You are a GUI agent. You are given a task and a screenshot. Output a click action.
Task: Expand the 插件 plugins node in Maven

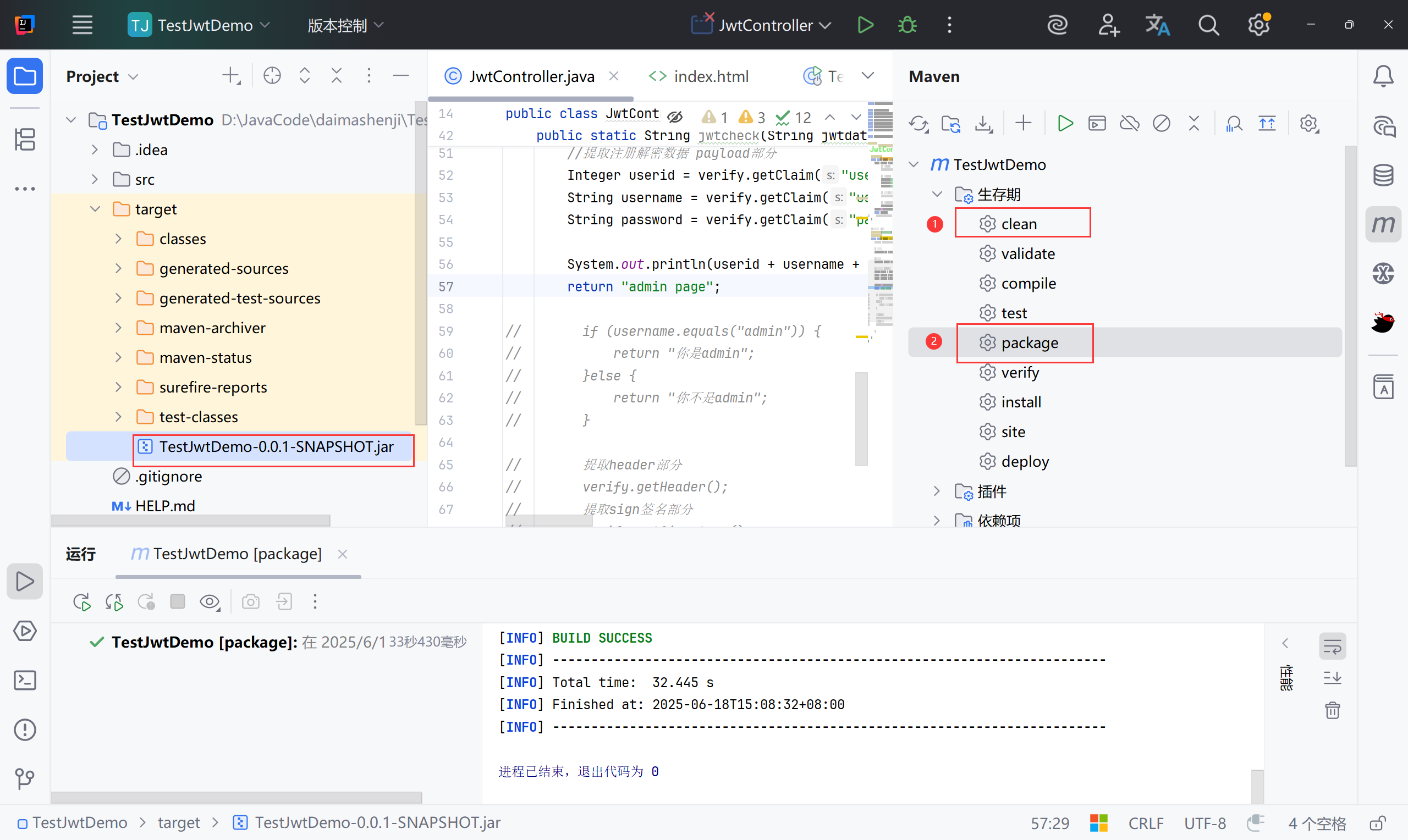pyautogui.click(x=937, y=491)
